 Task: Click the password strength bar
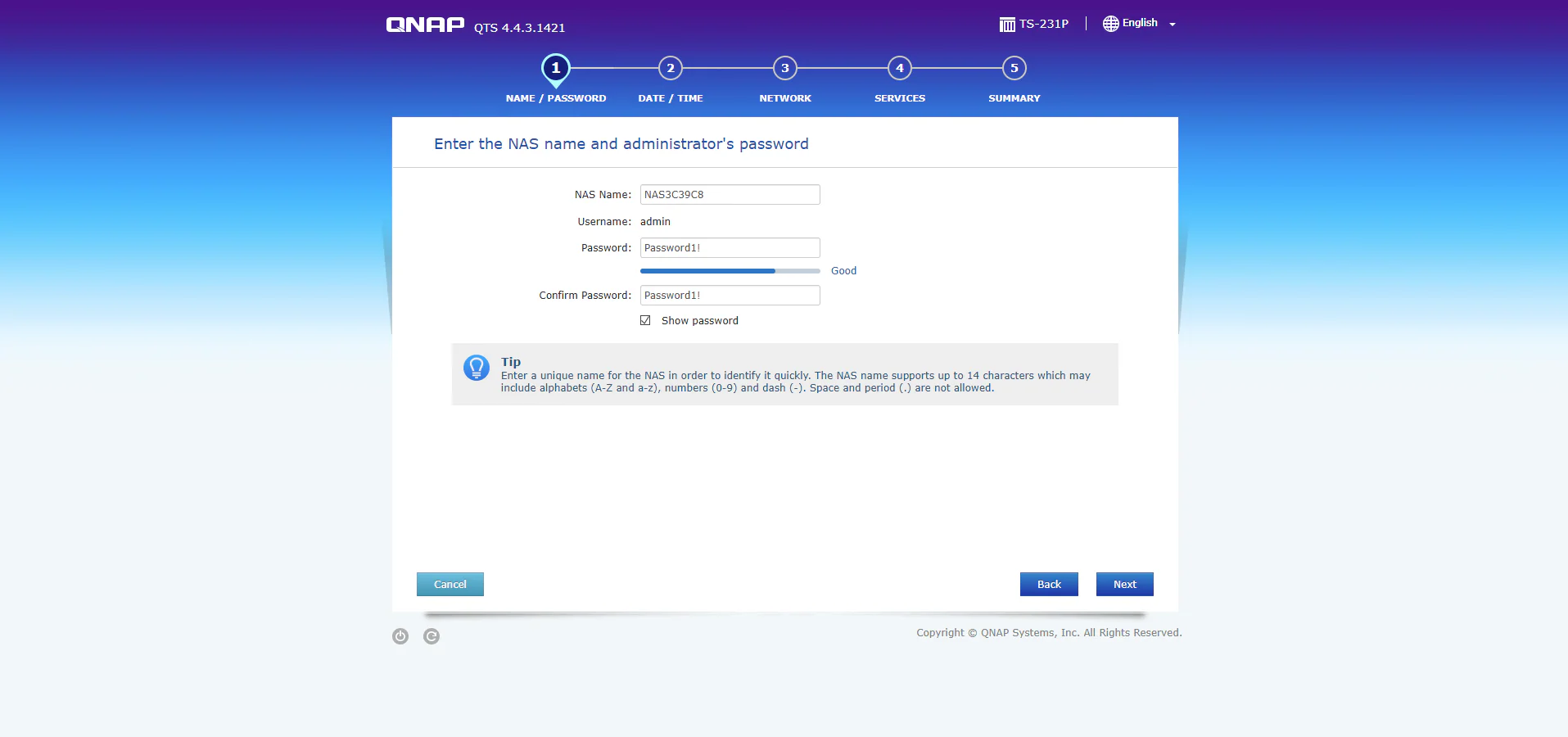(x=730, y=270)
